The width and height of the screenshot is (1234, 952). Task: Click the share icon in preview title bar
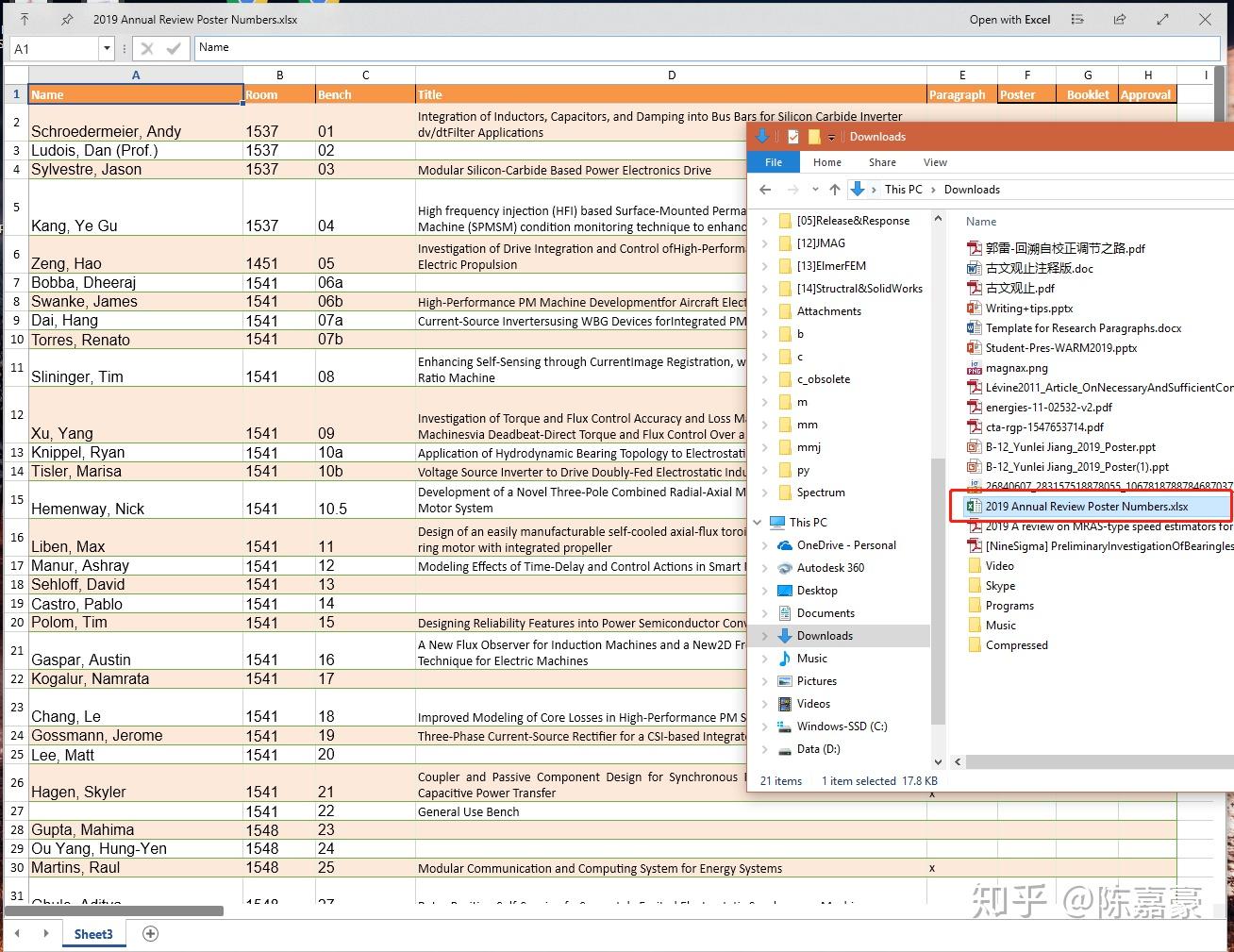1119,19
